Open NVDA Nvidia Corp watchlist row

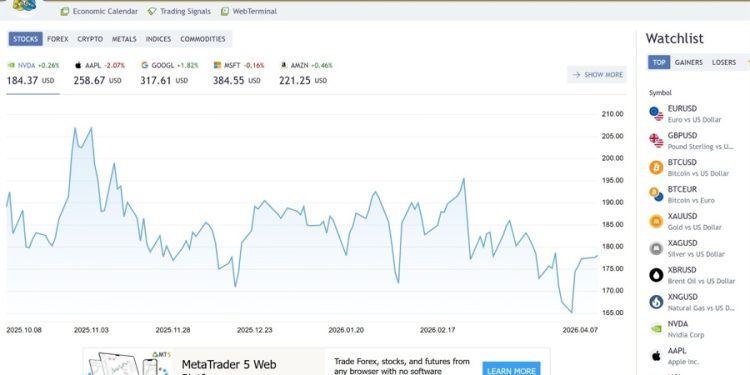[x=699, y=329]
